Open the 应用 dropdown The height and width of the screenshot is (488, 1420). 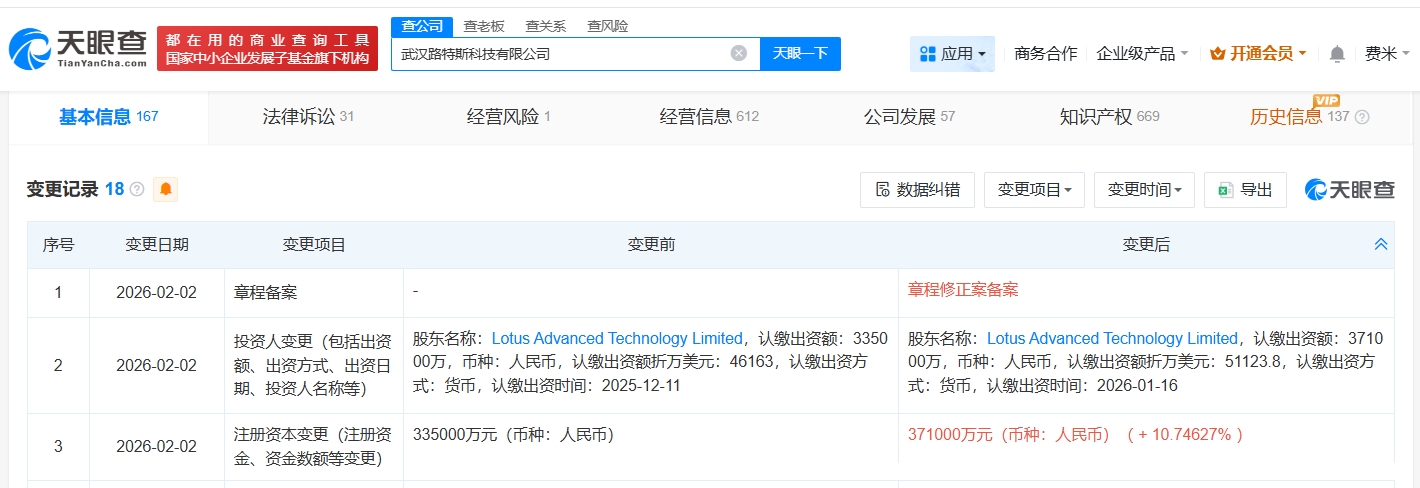(x=952, y=54)
